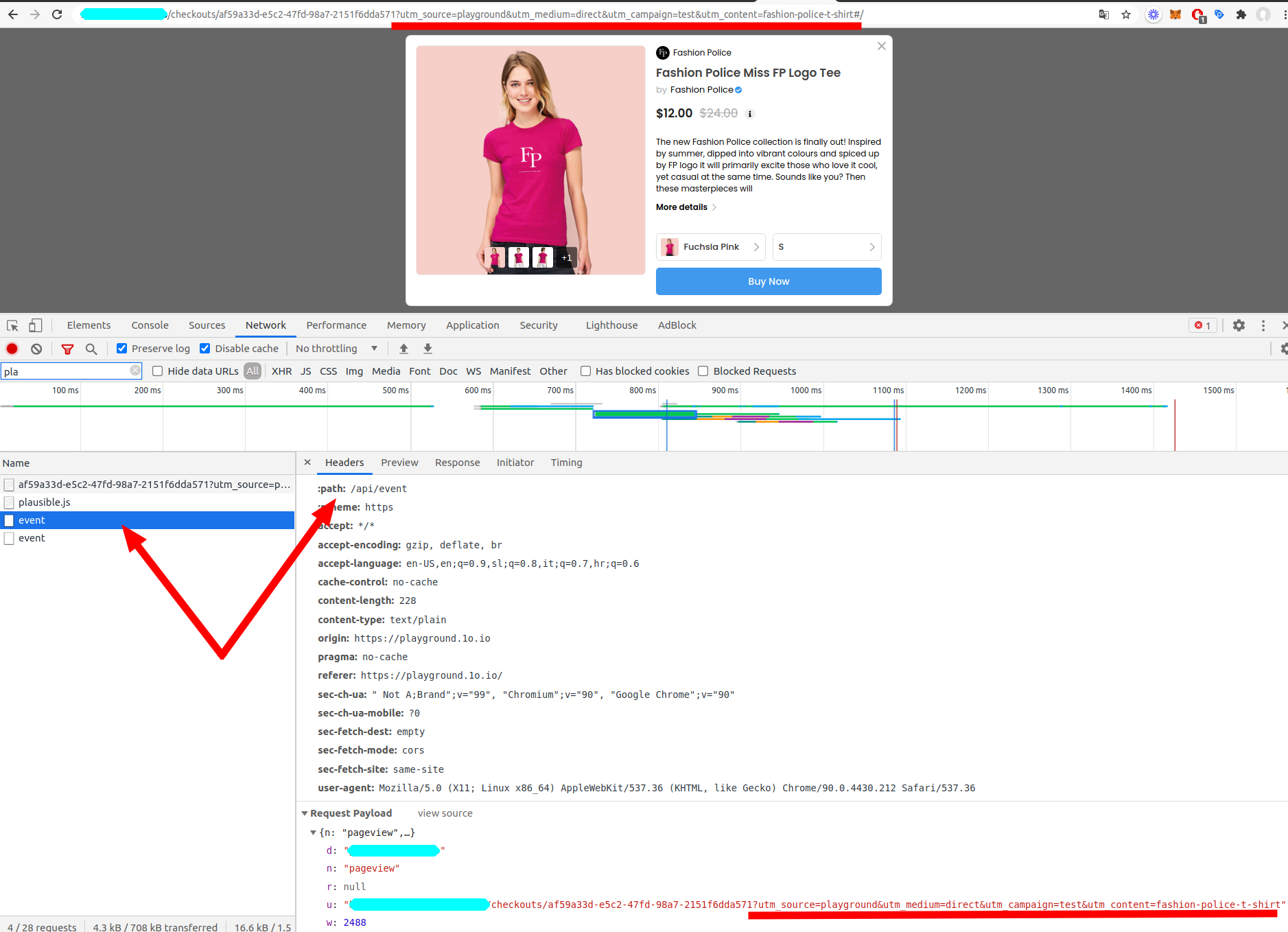Filter requests by XHR type

pos(281,371)
